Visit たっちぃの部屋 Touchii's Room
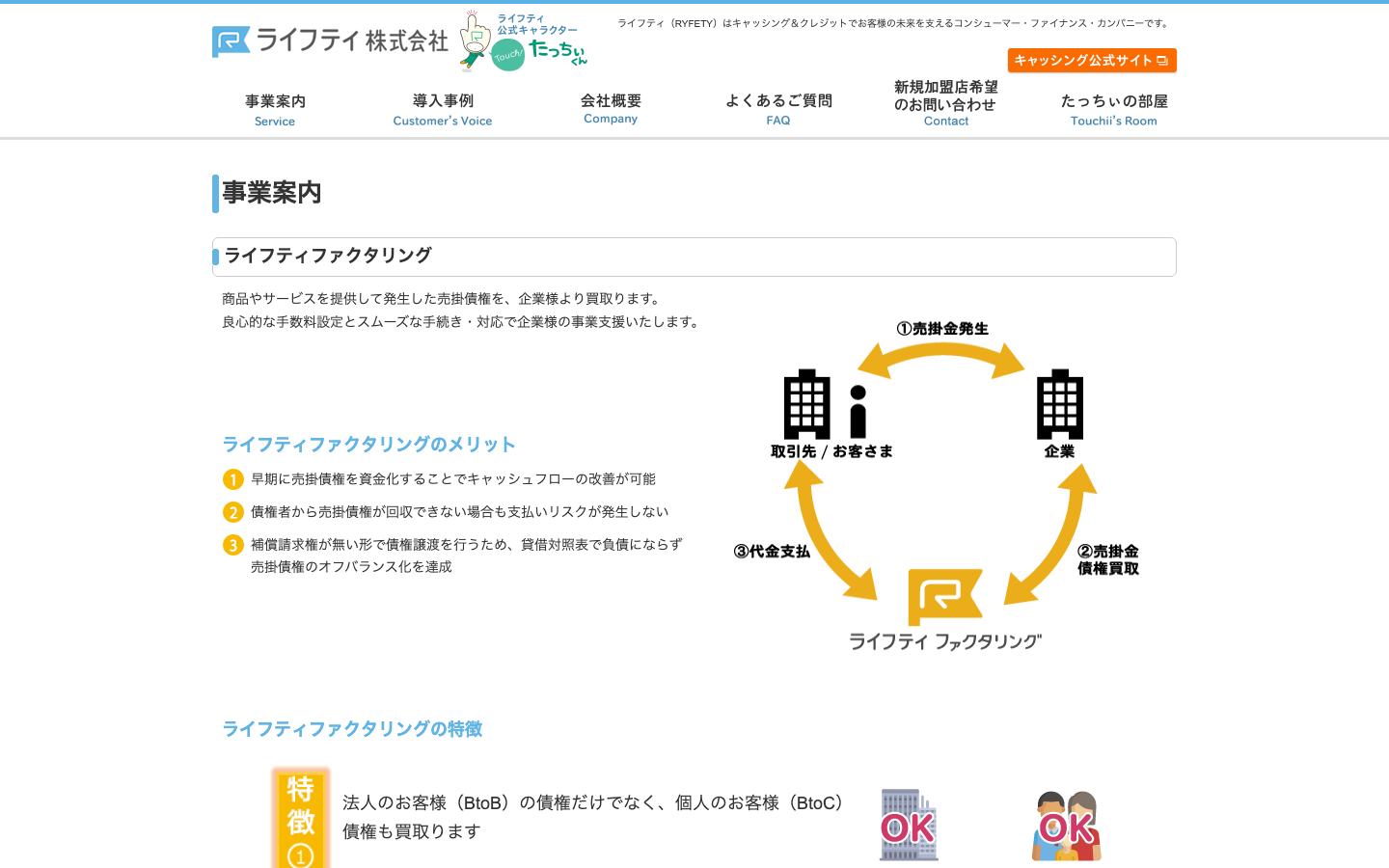This screenshot has width=1389, height=868. (1114, 110)
